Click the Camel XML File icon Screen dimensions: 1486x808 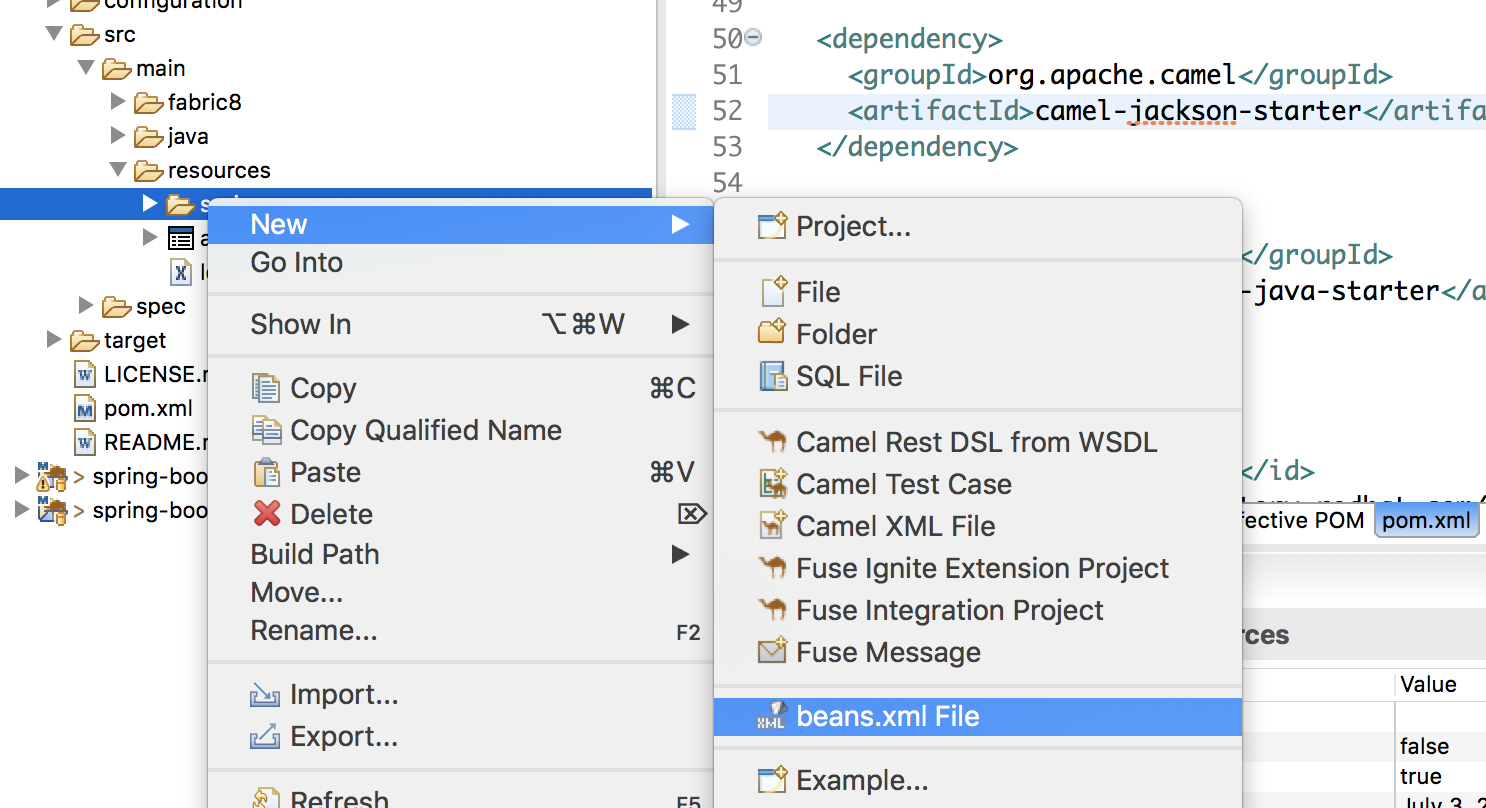click(772, 526)
